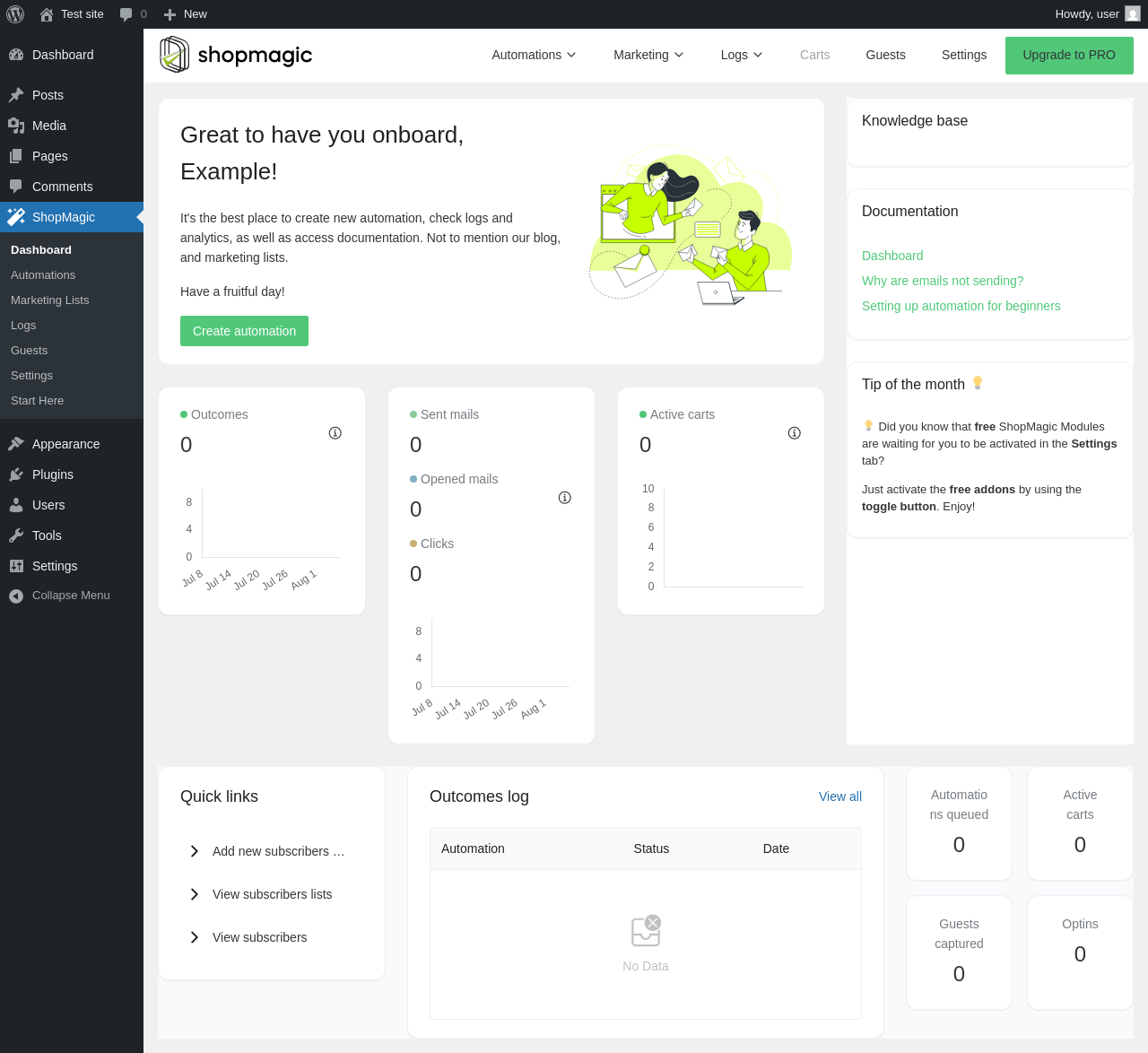Select Guests in sidebar submenu

[x=30, y=351]
